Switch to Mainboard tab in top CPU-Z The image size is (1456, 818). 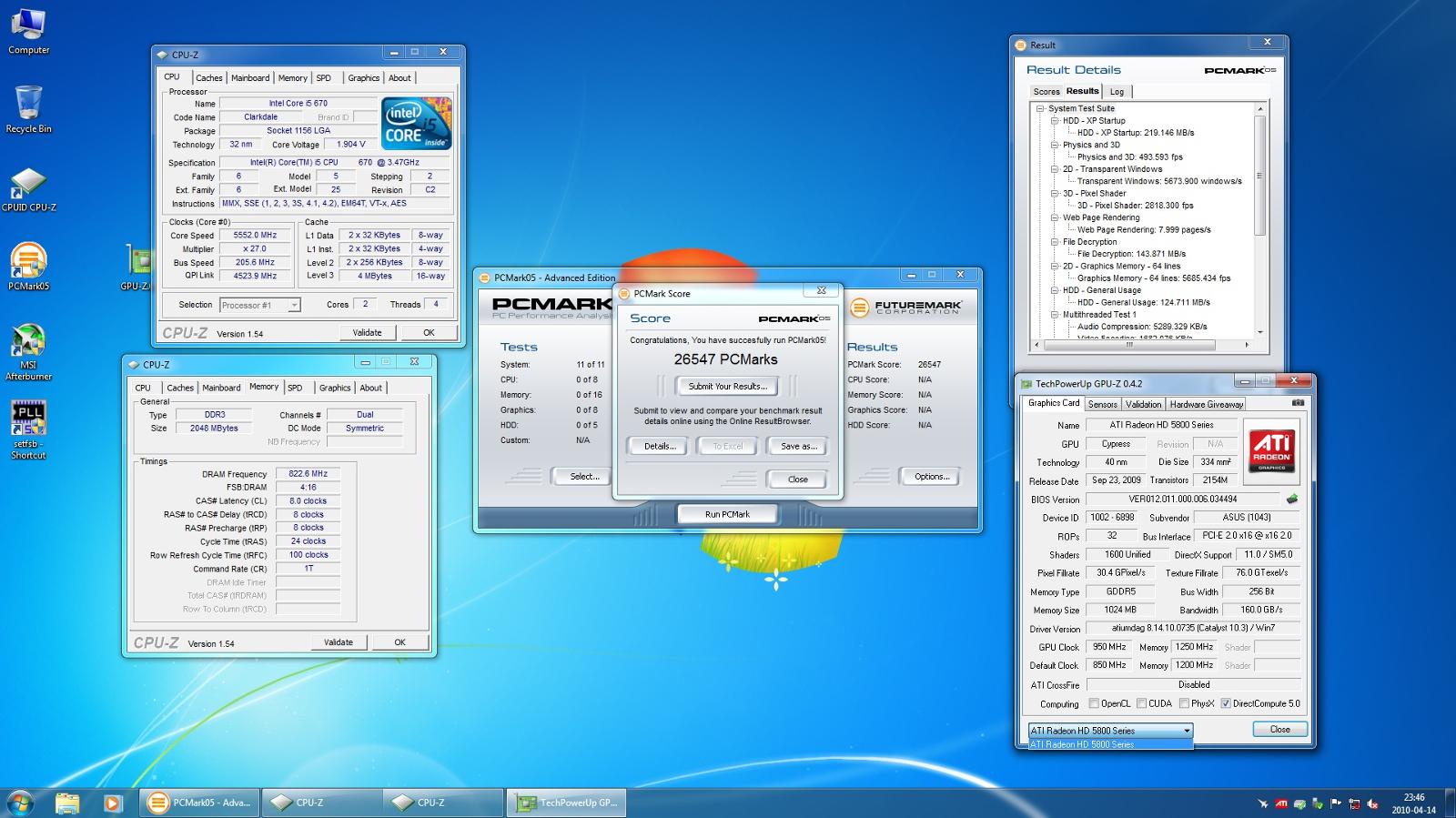(250, 78)
